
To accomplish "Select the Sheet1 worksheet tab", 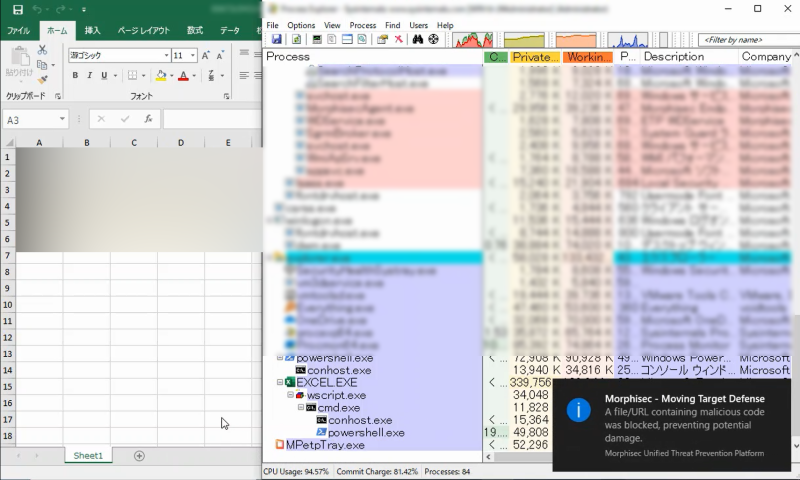I will (x=88, y=456).
